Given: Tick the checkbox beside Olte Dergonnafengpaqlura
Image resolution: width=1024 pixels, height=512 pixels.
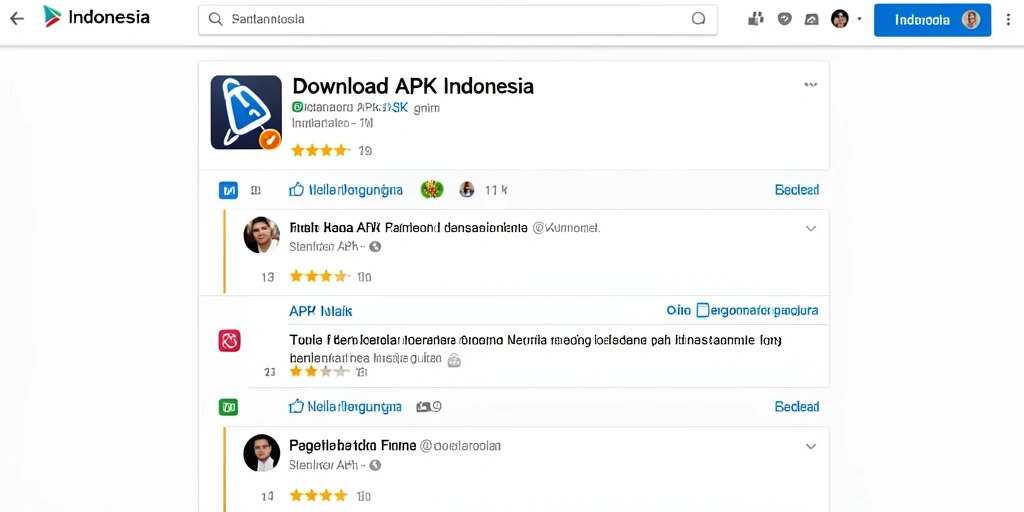Looking at the screenshot, I should 703,310.
